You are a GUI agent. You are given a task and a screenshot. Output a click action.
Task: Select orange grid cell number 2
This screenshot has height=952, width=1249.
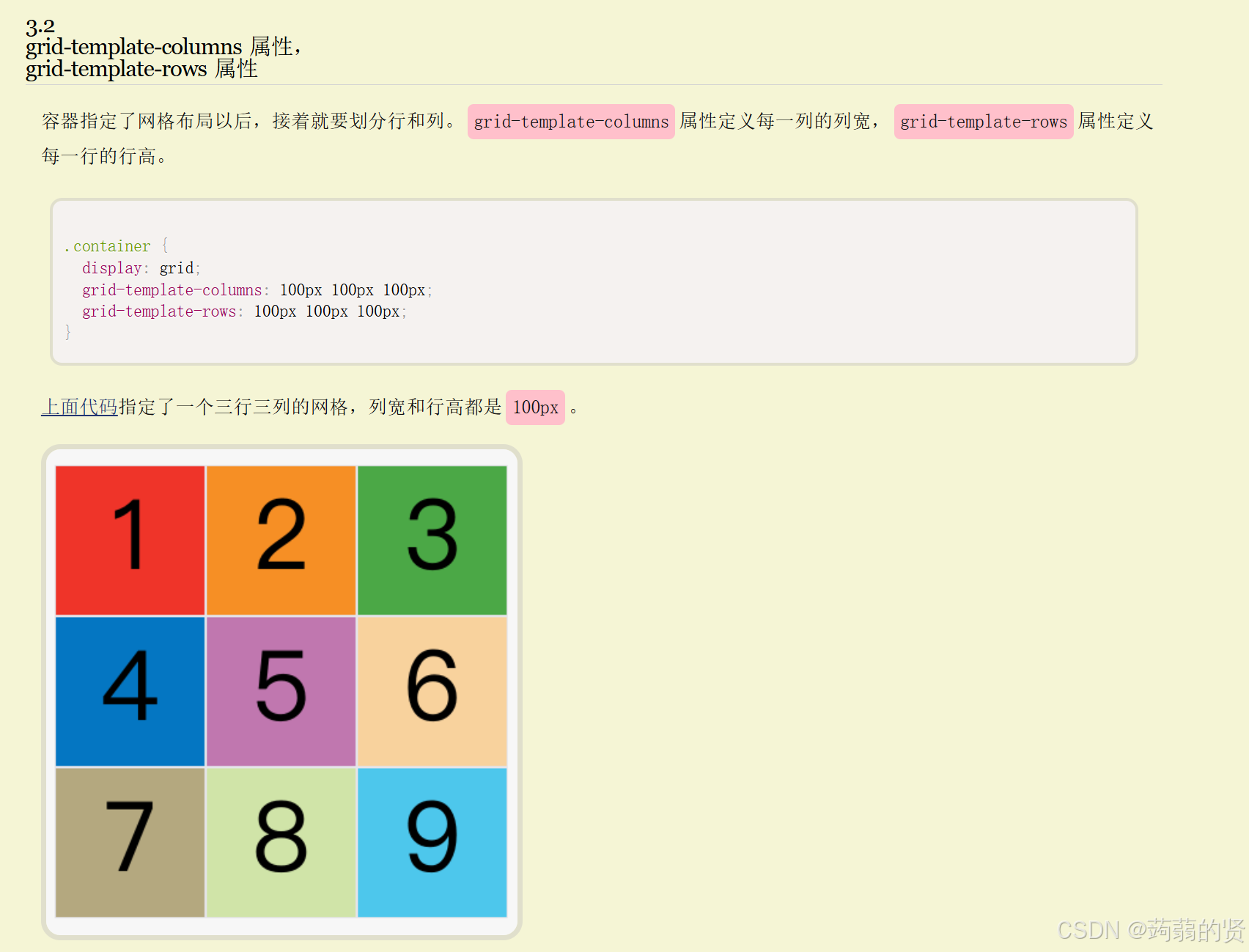[281, 540]
